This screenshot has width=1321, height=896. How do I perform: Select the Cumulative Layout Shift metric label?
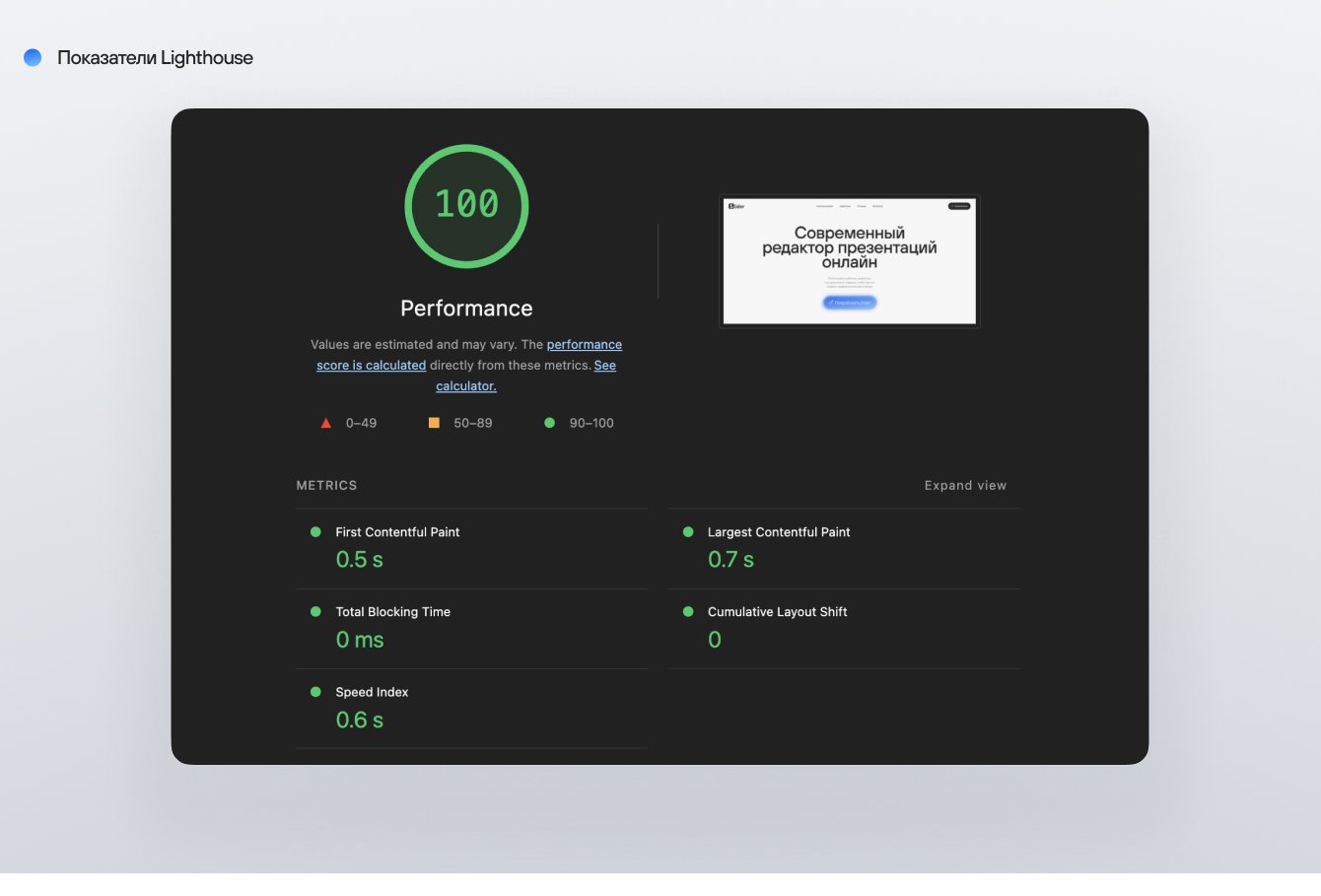click(777, 612)
